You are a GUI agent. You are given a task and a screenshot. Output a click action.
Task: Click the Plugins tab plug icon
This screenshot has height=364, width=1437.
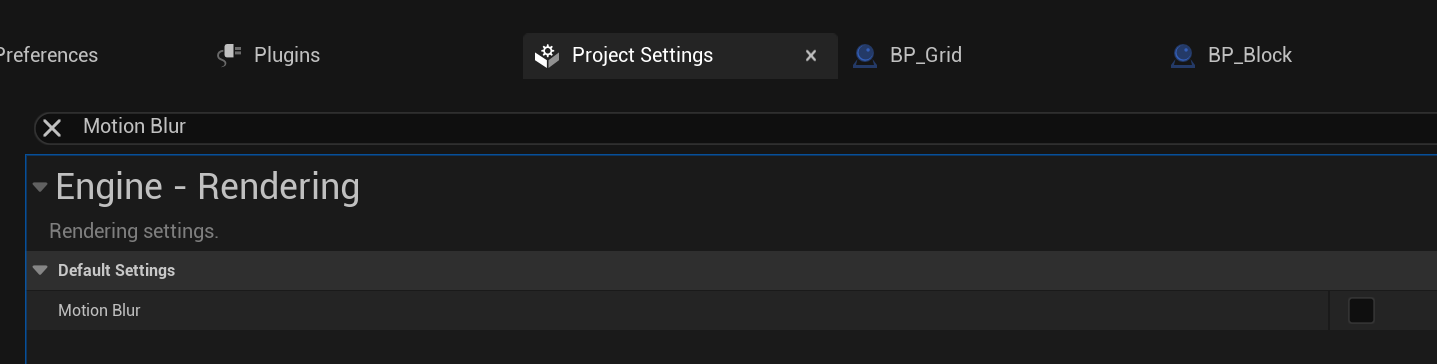(x=230, y=55)
